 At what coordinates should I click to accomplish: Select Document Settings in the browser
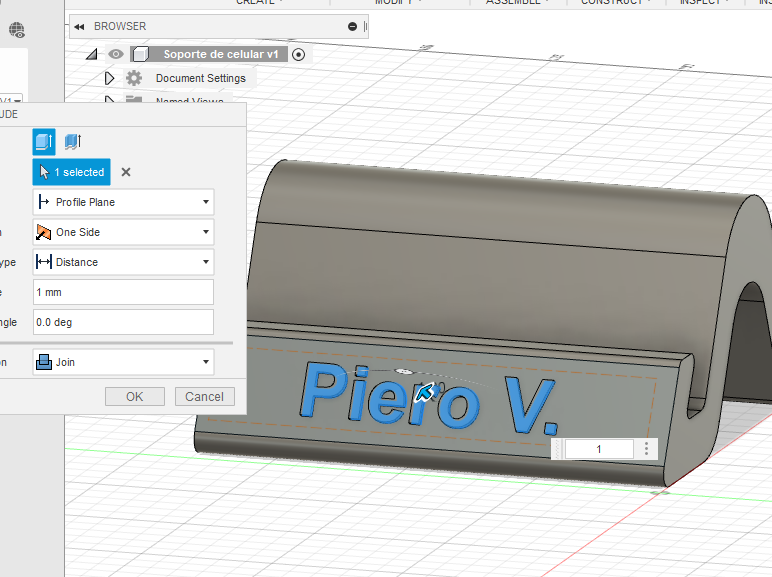200,78
